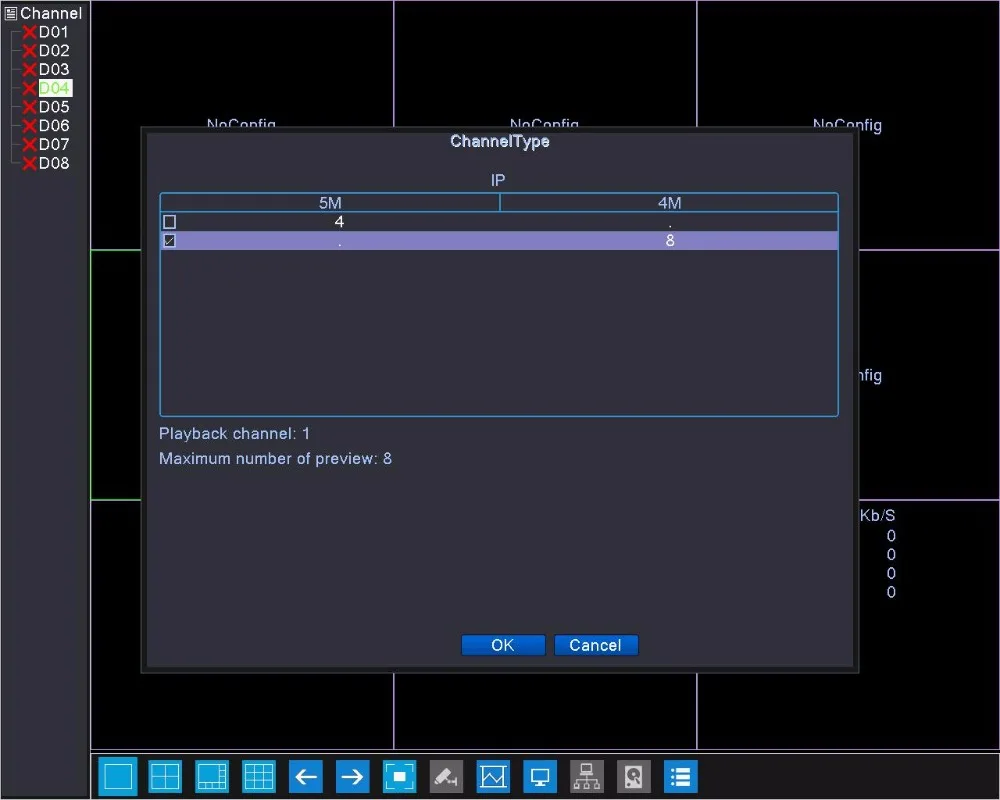Switch to single-view layout icon
1000x800 pixels.
tap(118, 776)
